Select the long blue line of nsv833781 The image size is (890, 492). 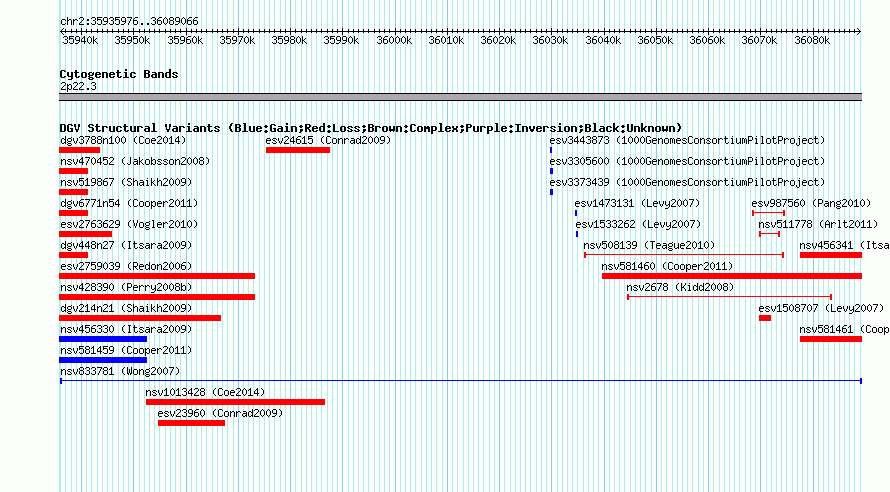tap(461, 381)
